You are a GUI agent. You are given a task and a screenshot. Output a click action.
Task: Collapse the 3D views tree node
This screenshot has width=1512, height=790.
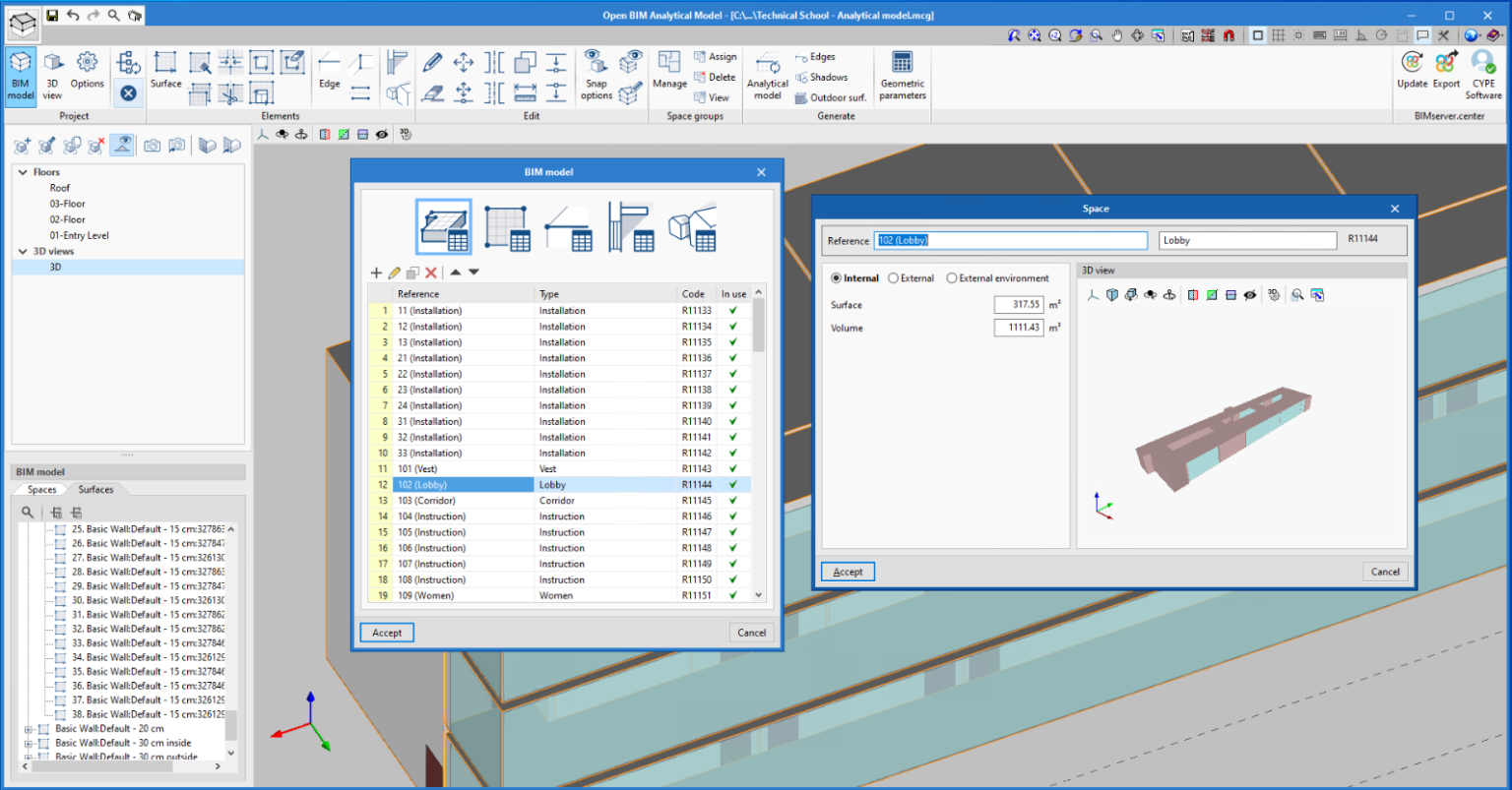click(x=23, y=252)
